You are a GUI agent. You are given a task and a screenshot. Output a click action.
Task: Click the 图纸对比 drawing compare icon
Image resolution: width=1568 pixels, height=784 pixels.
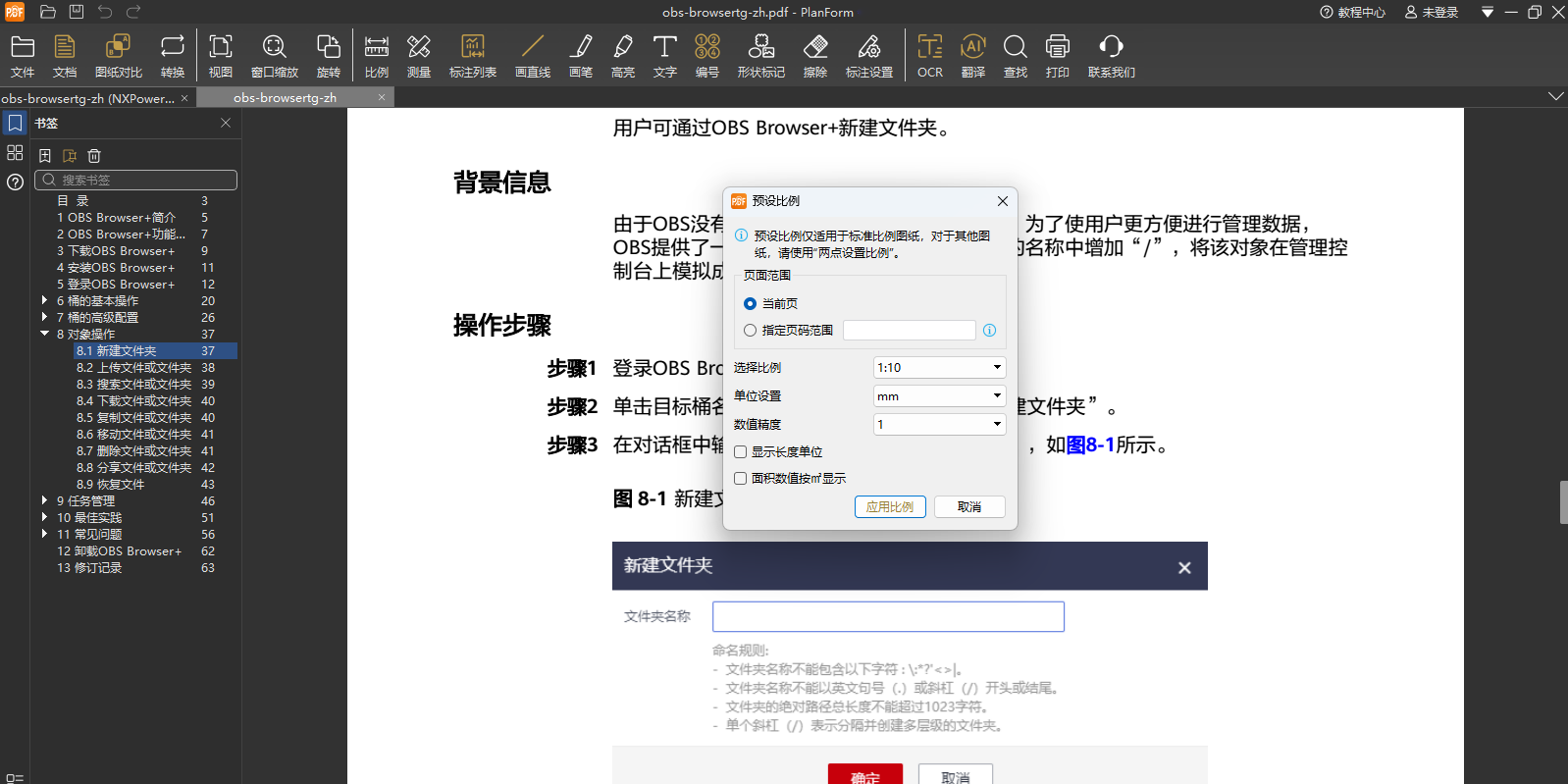pyautogui.click(x=118, y=56)
